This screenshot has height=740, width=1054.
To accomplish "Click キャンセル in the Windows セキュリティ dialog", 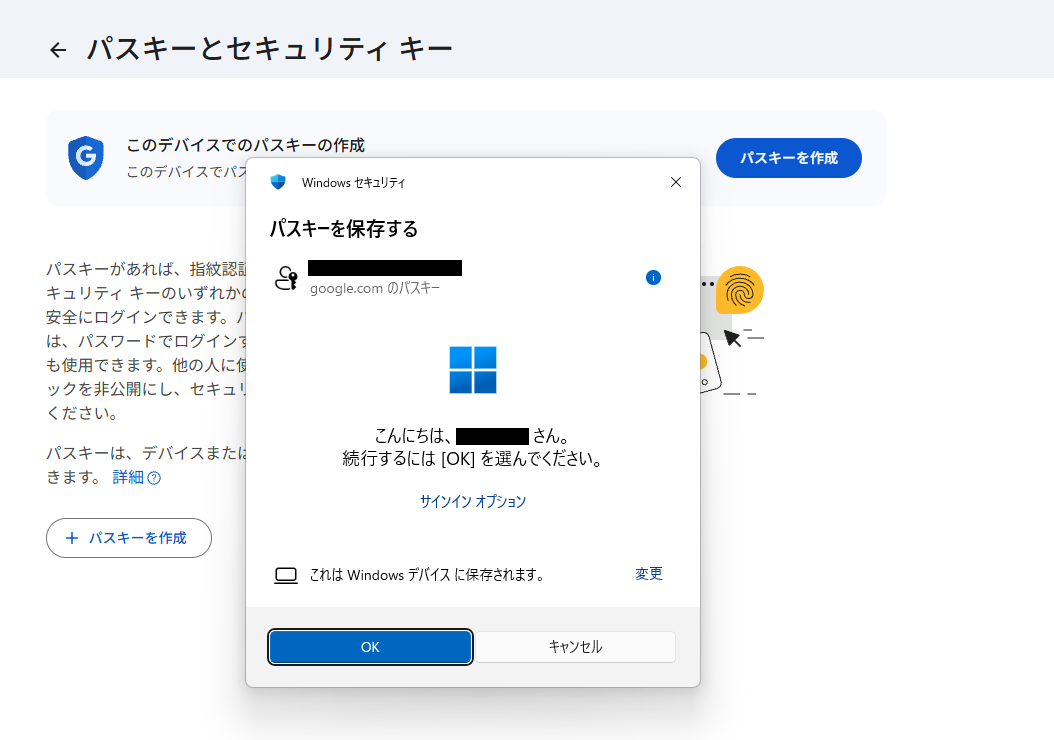I will point(575,647).
